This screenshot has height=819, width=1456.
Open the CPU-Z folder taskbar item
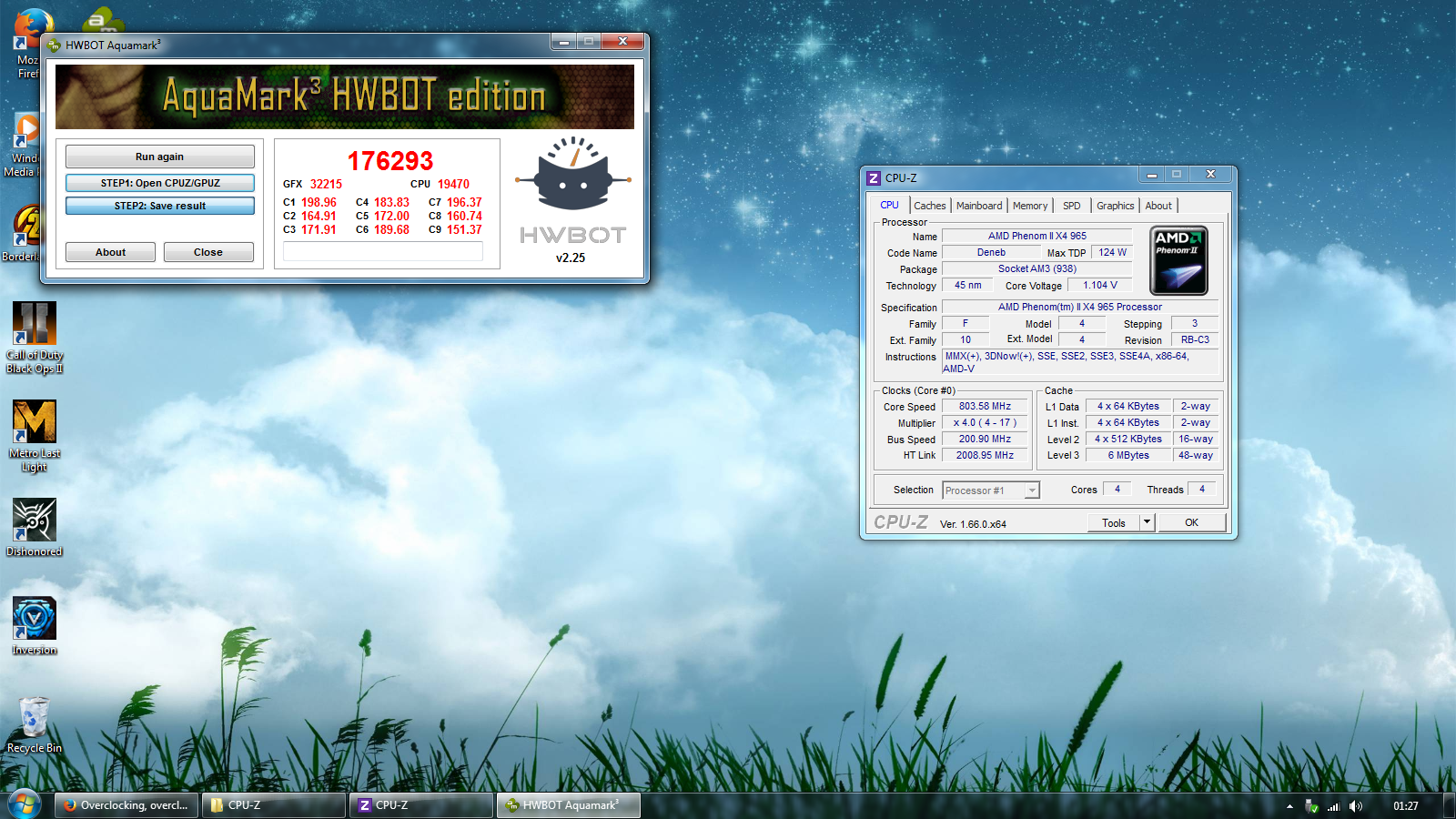point(273,805)
